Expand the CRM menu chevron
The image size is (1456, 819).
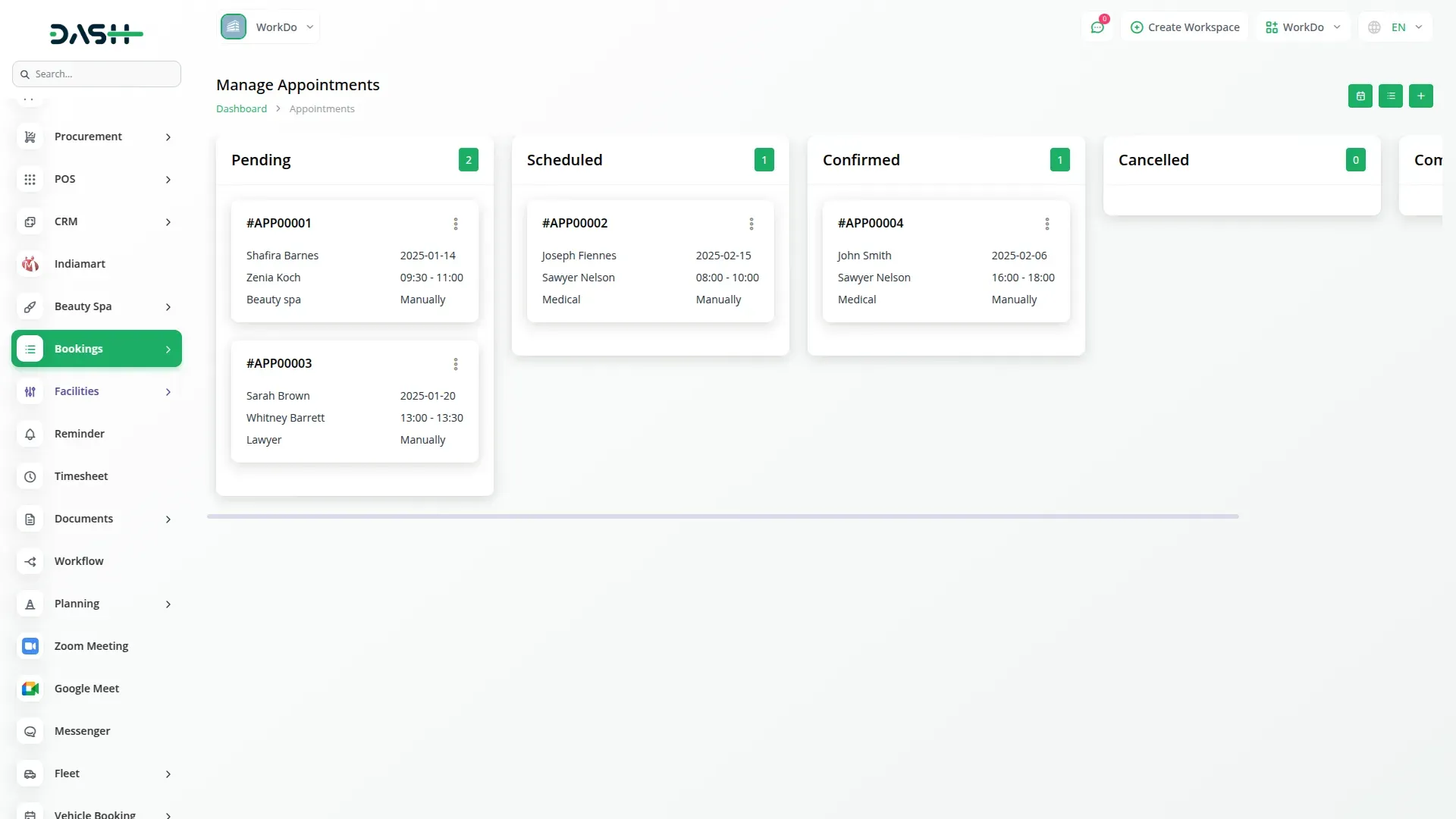click(168, 222)
